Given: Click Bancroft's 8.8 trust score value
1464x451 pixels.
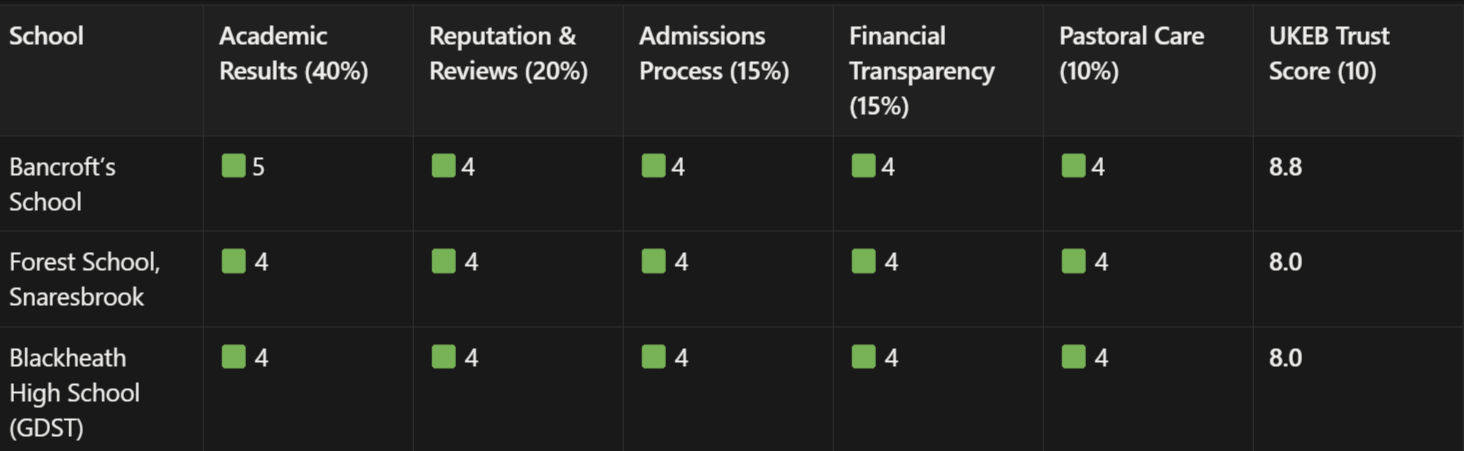Looking at the screenshot, I should point(1285,167).
